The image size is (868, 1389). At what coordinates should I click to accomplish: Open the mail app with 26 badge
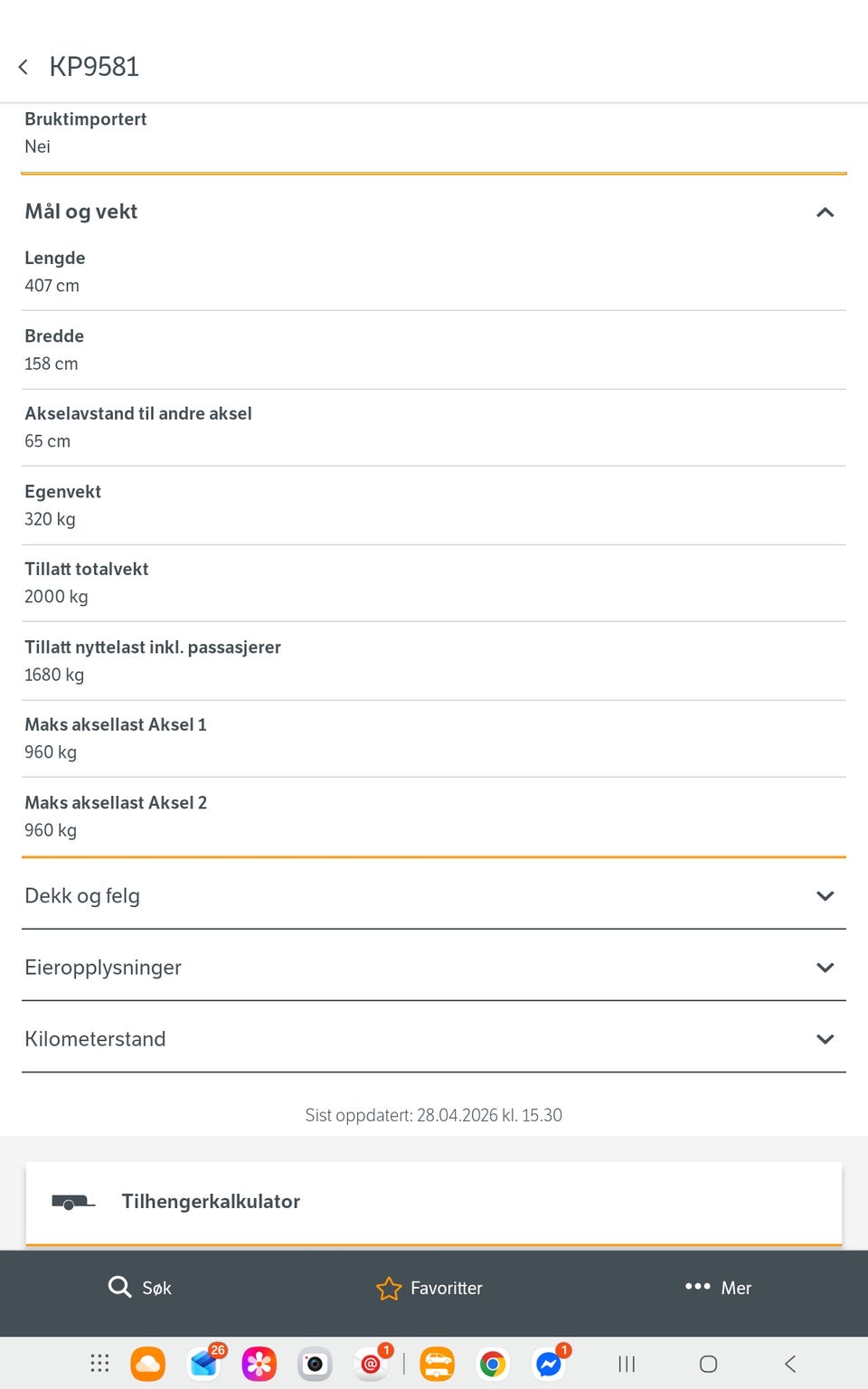click(205, 1362)
